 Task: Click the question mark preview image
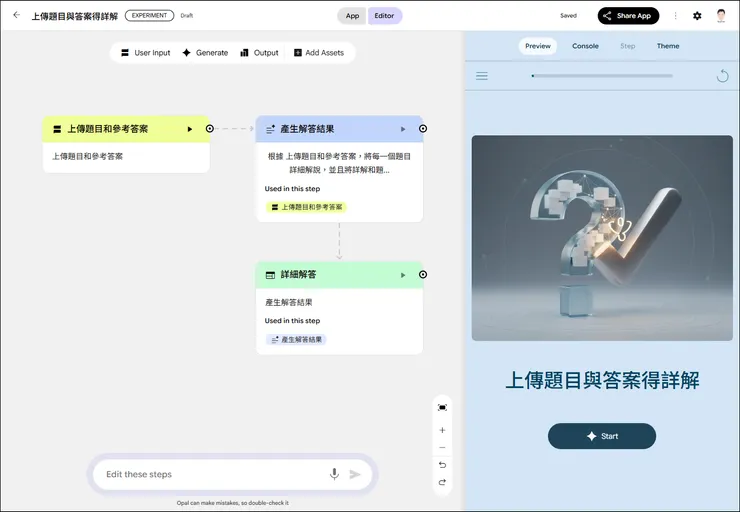click(x=602, y=238)
